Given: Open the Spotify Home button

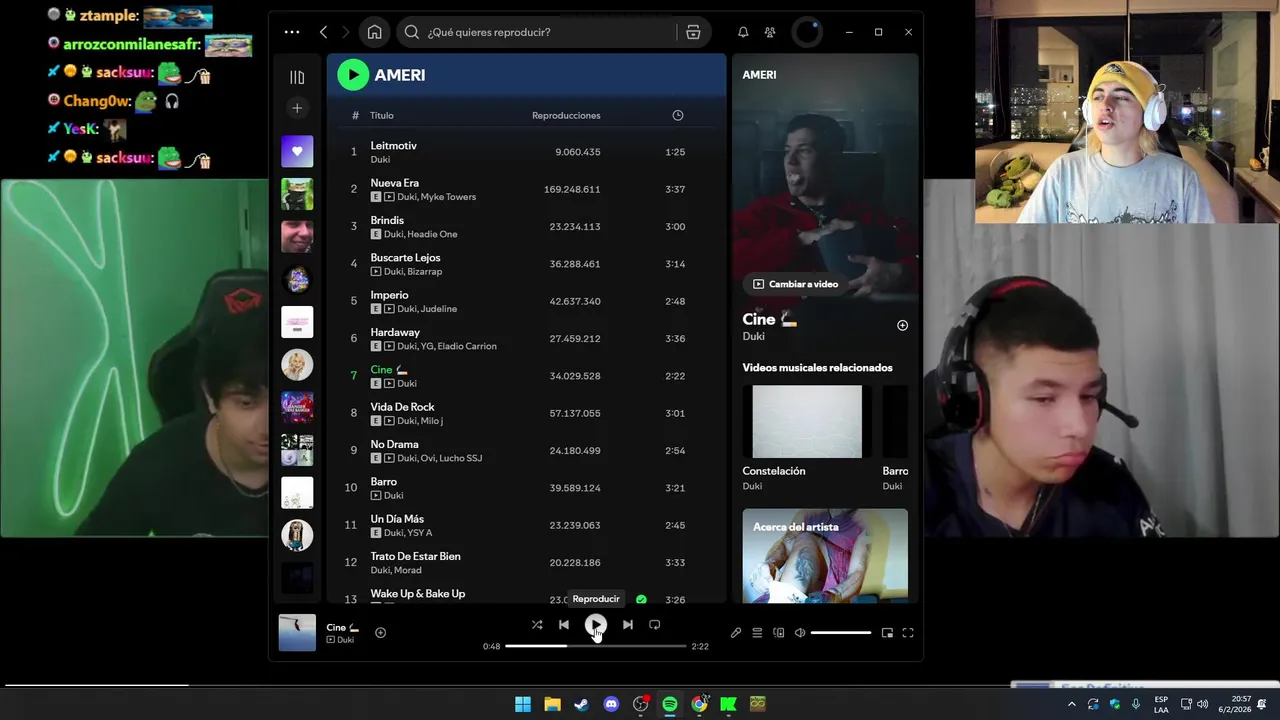Looking at the screenshot, I should click(x=374, y=32).
